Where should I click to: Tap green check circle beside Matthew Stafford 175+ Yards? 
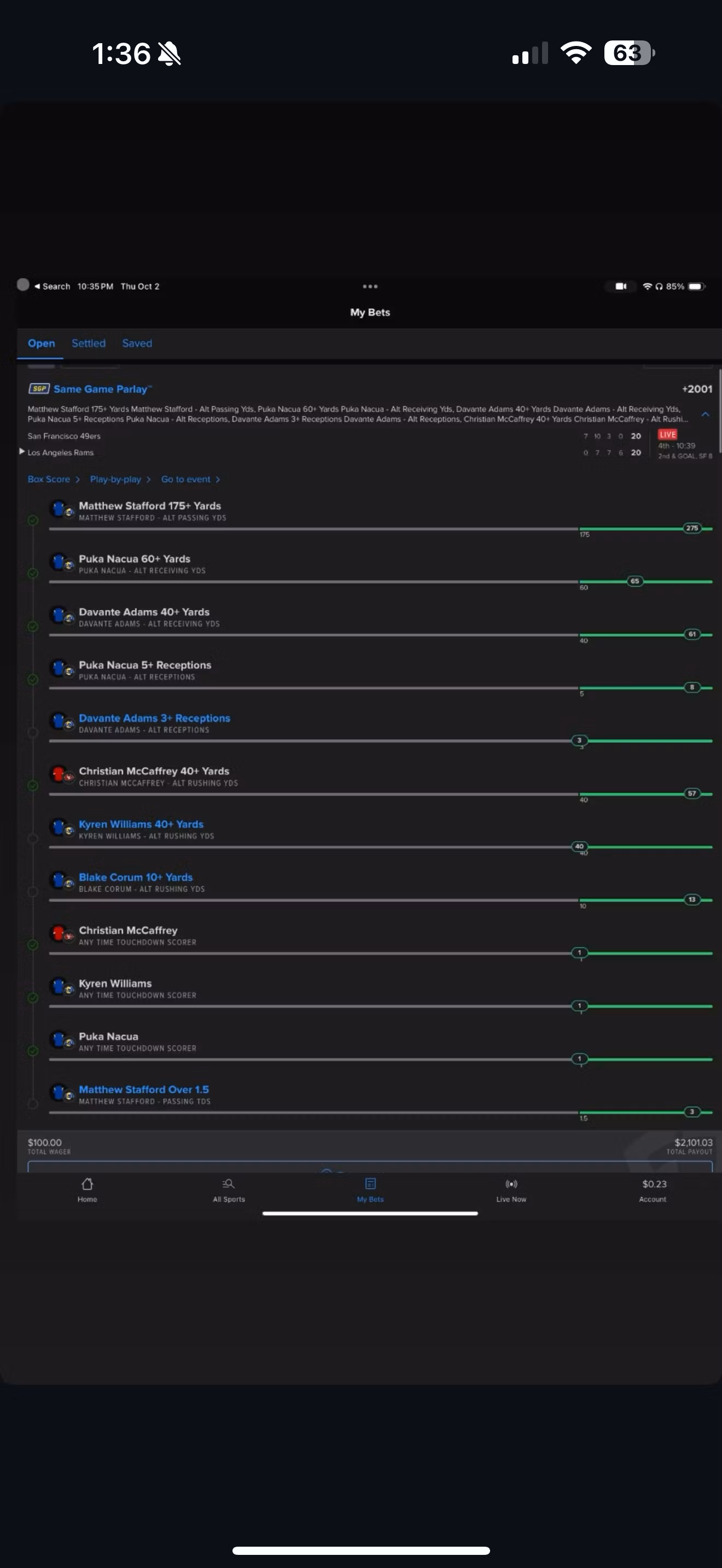33,520
